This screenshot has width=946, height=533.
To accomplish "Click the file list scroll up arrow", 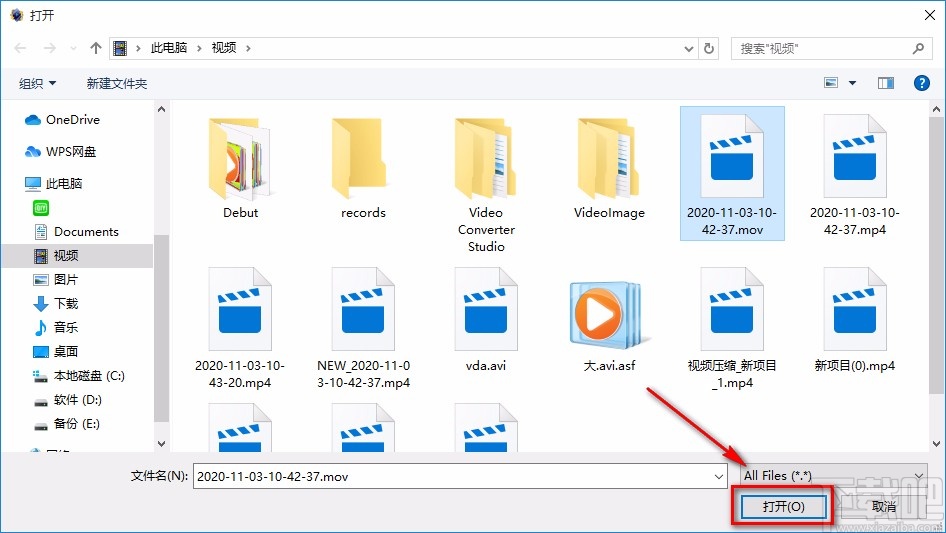I will [x=936, y=109].
